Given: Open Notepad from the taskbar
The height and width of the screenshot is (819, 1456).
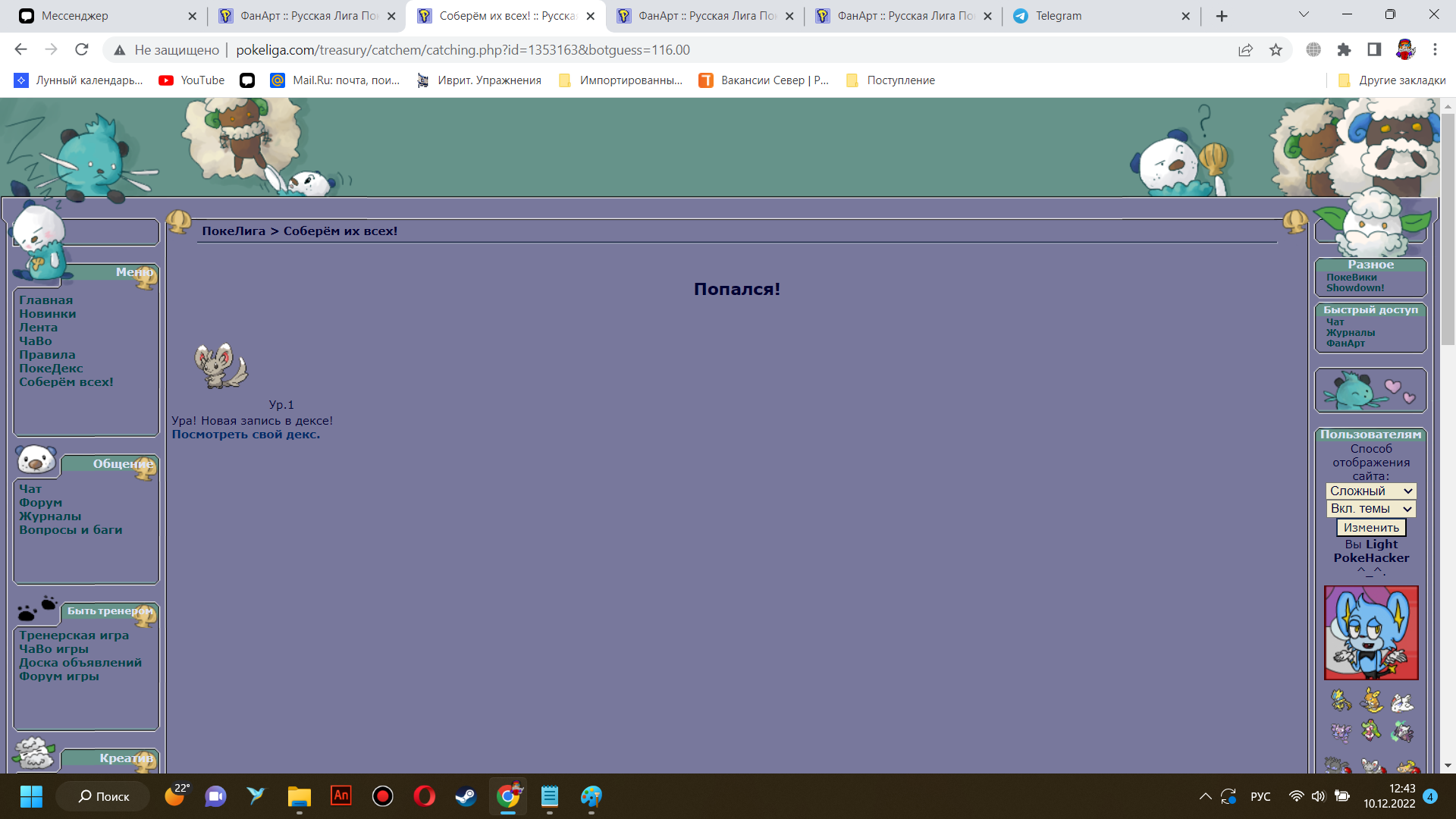Looking at the screenshot, I should [550, 796].
